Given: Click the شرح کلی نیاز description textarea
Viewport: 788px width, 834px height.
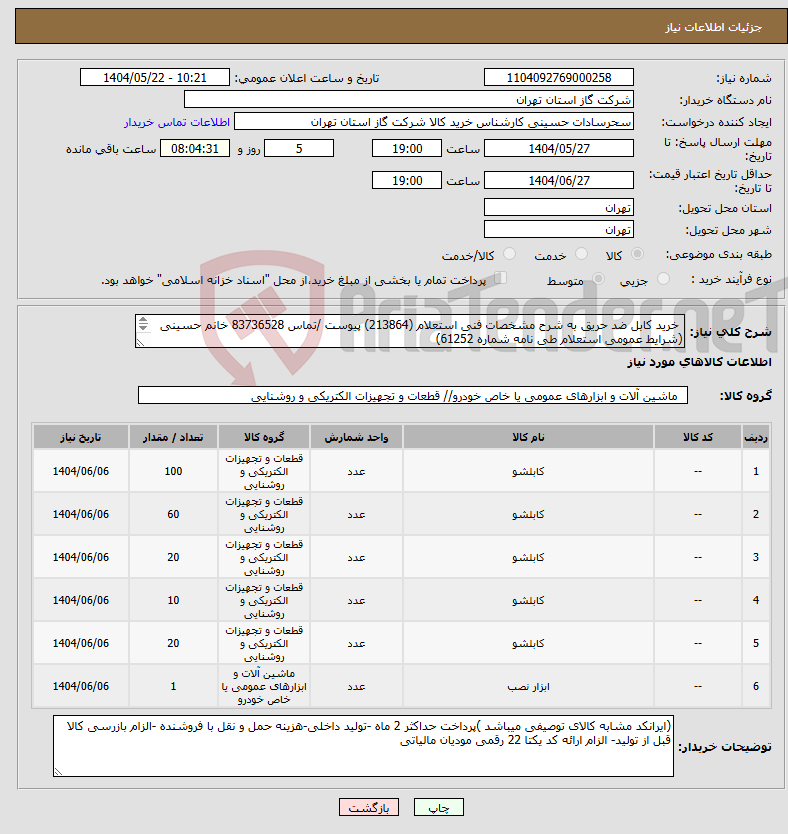Looking at the screenshot, I should tap(410, 331).
